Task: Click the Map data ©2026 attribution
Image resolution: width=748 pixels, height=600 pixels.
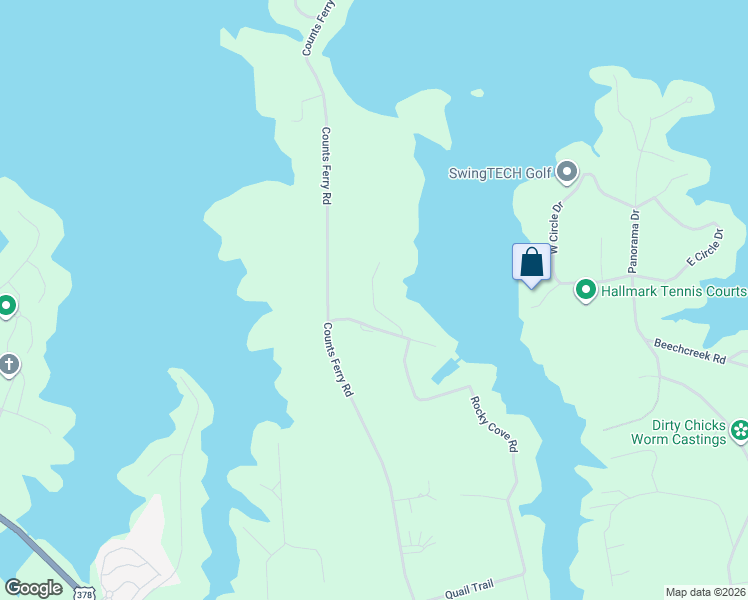Action: point(706,592)
